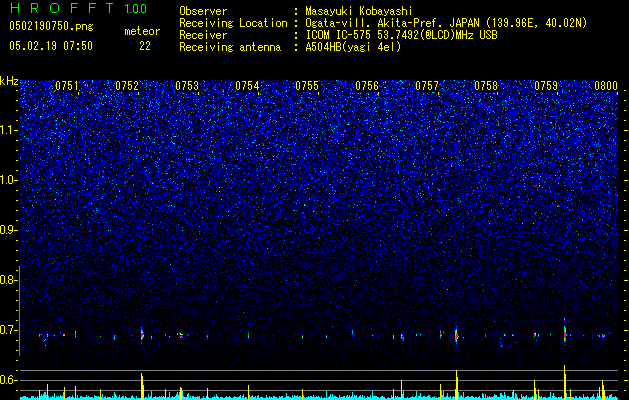
Task: Select observer name Masayuki Kobayashi
Action: (359, 11)
